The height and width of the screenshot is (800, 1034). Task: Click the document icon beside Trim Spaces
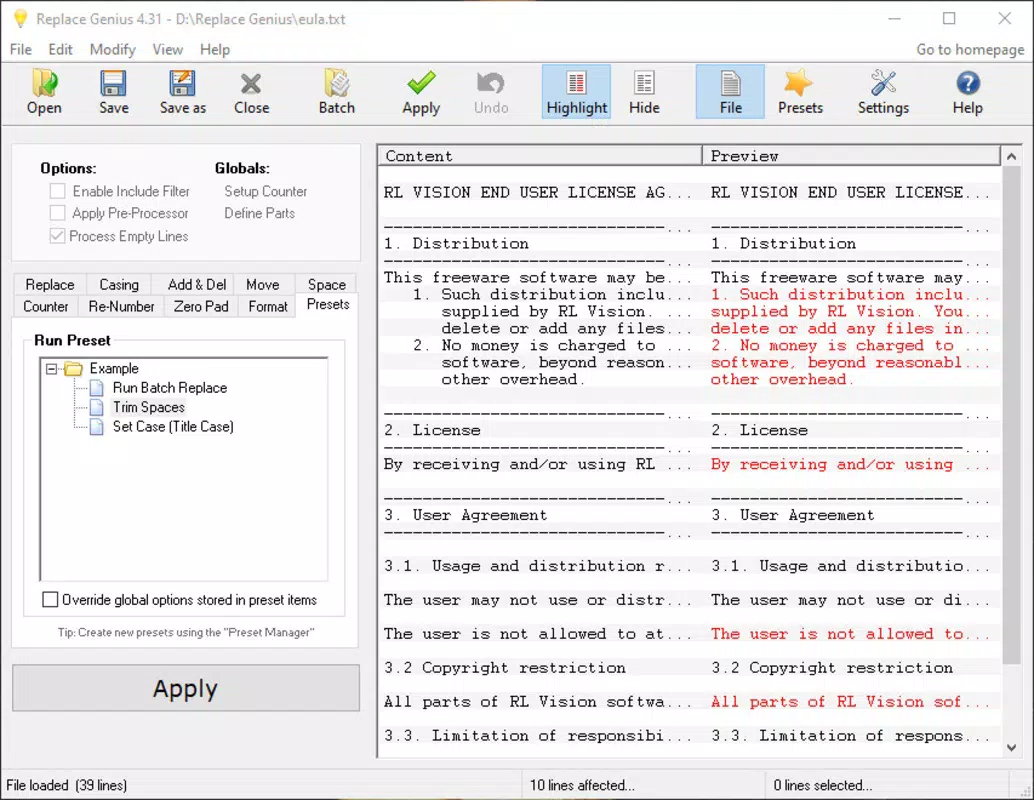tap(96, 407)
